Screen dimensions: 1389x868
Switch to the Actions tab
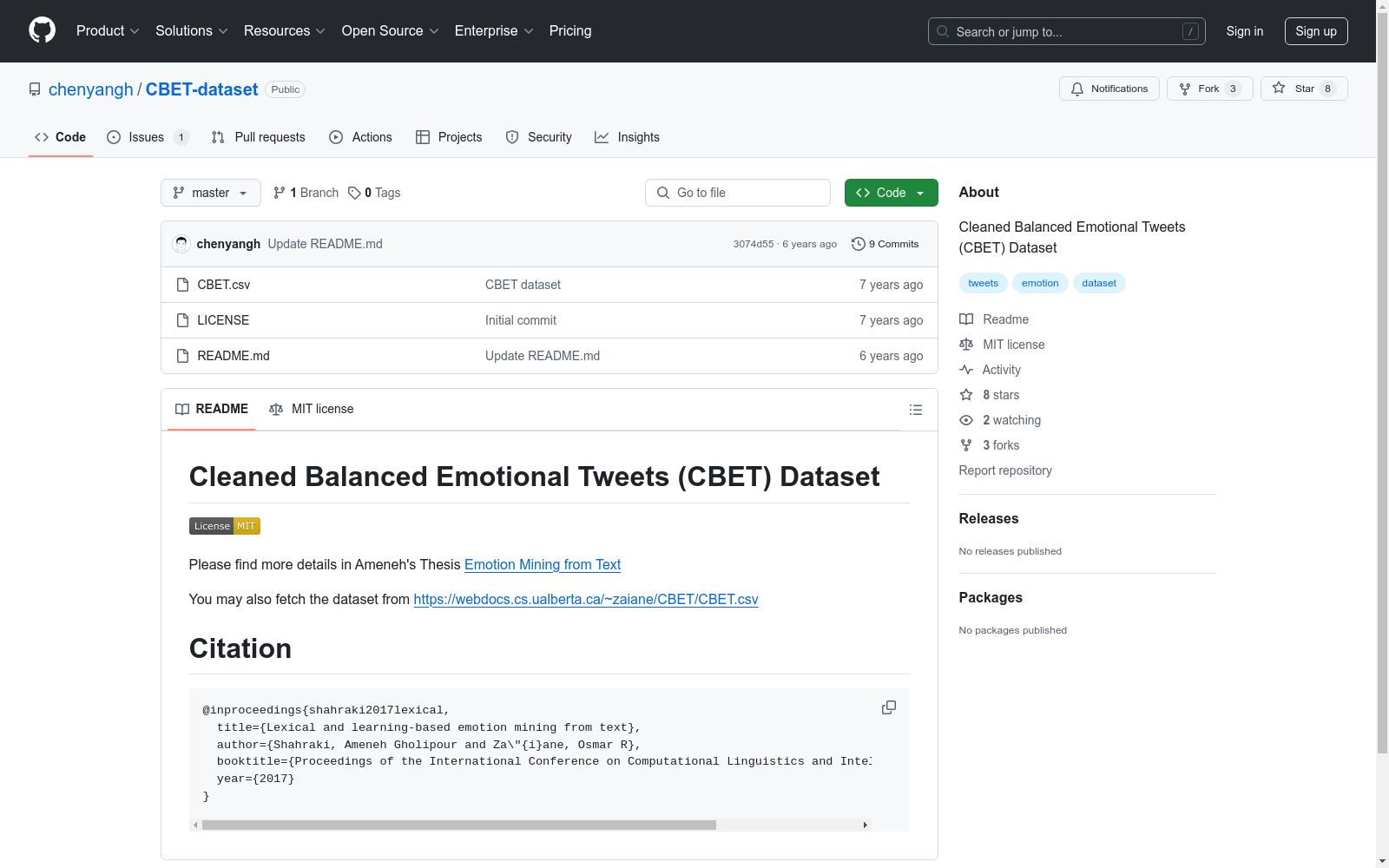pyautogui.click(x=361, y=137)
